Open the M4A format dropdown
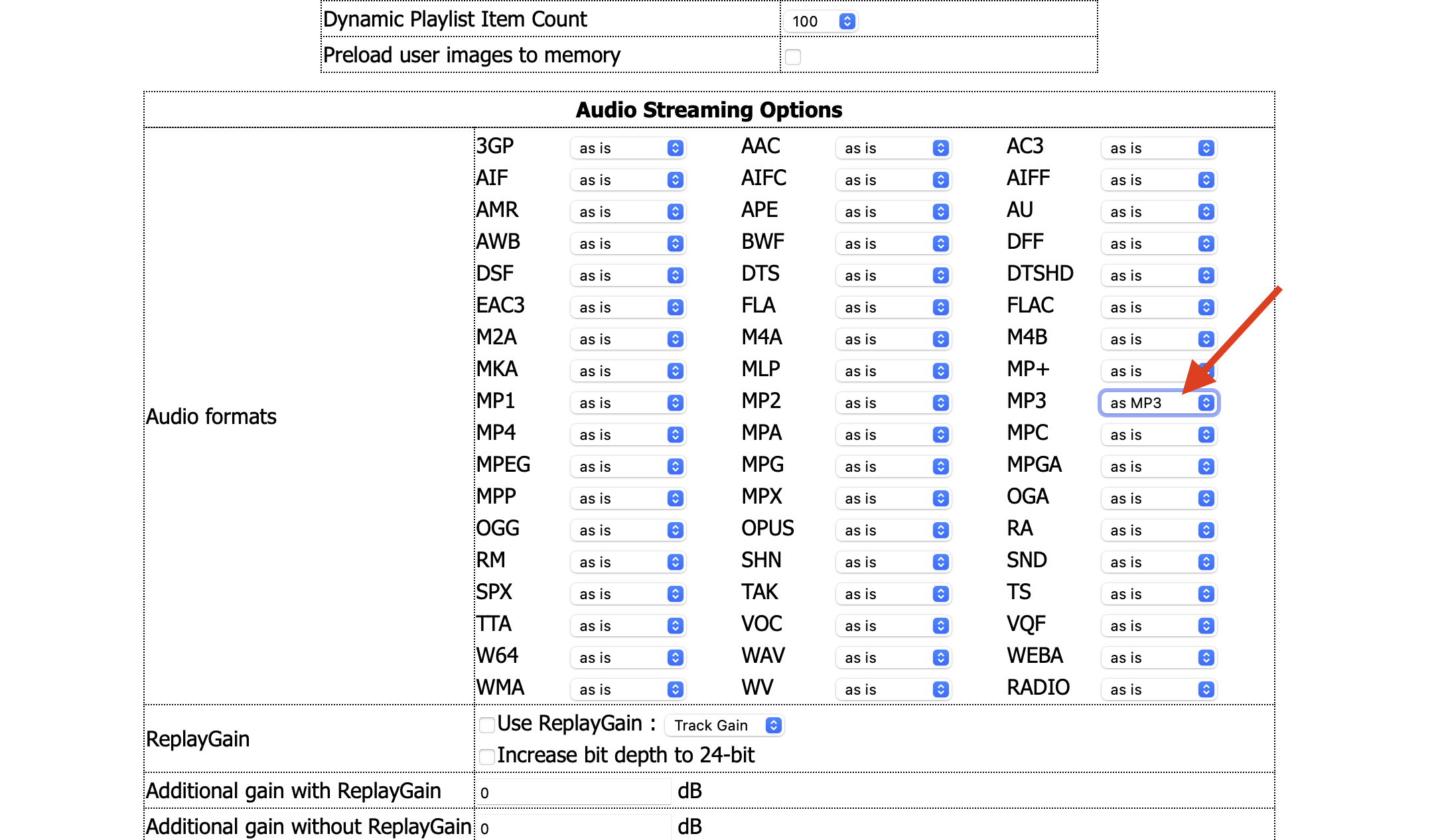Image resolution: width=1436 pixels, height=840 pixels. click(x=893, y=339)
